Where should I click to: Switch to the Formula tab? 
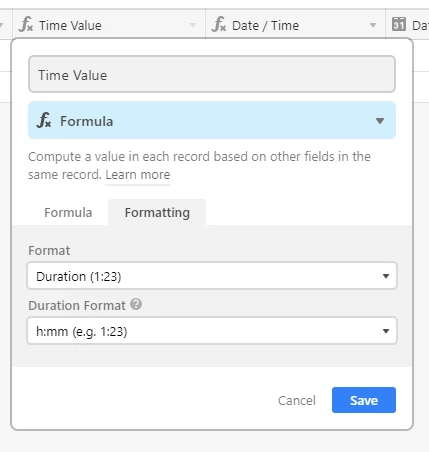point(68,213)
